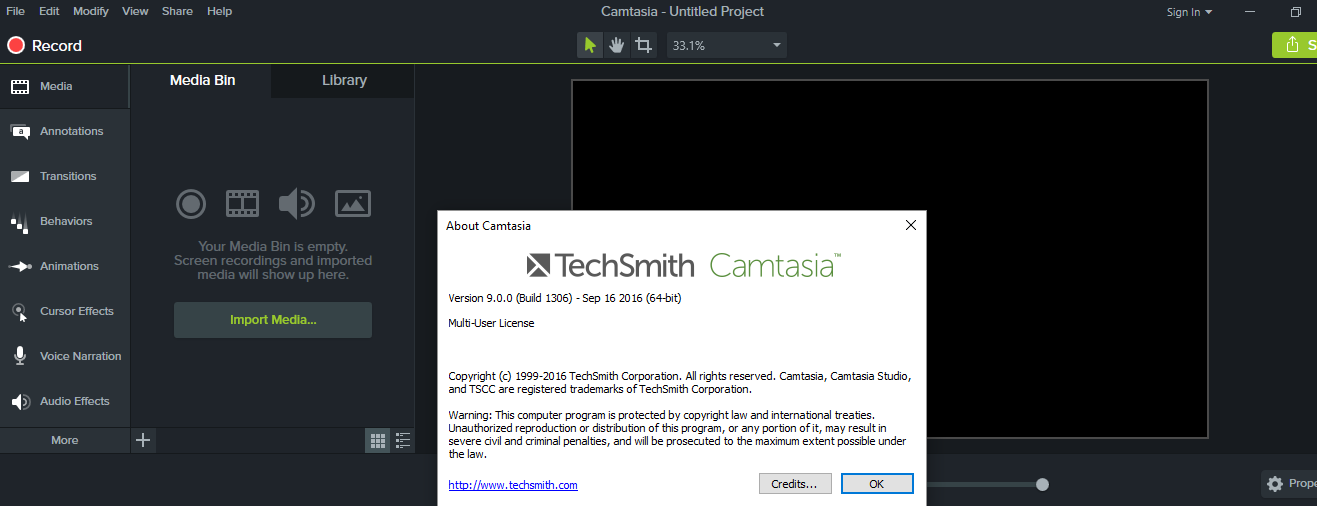
Task: Click the Credits... button
Action: point(795,484)
